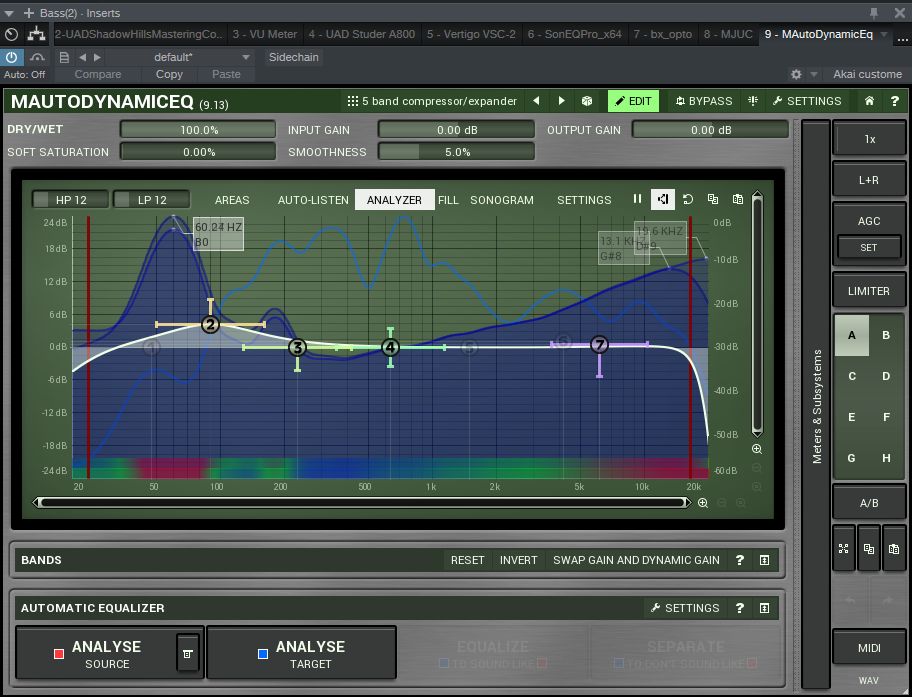This screenshot has height=697, width=912.
Task: Enable LP 12 filter
Action: tap(151, 200)
